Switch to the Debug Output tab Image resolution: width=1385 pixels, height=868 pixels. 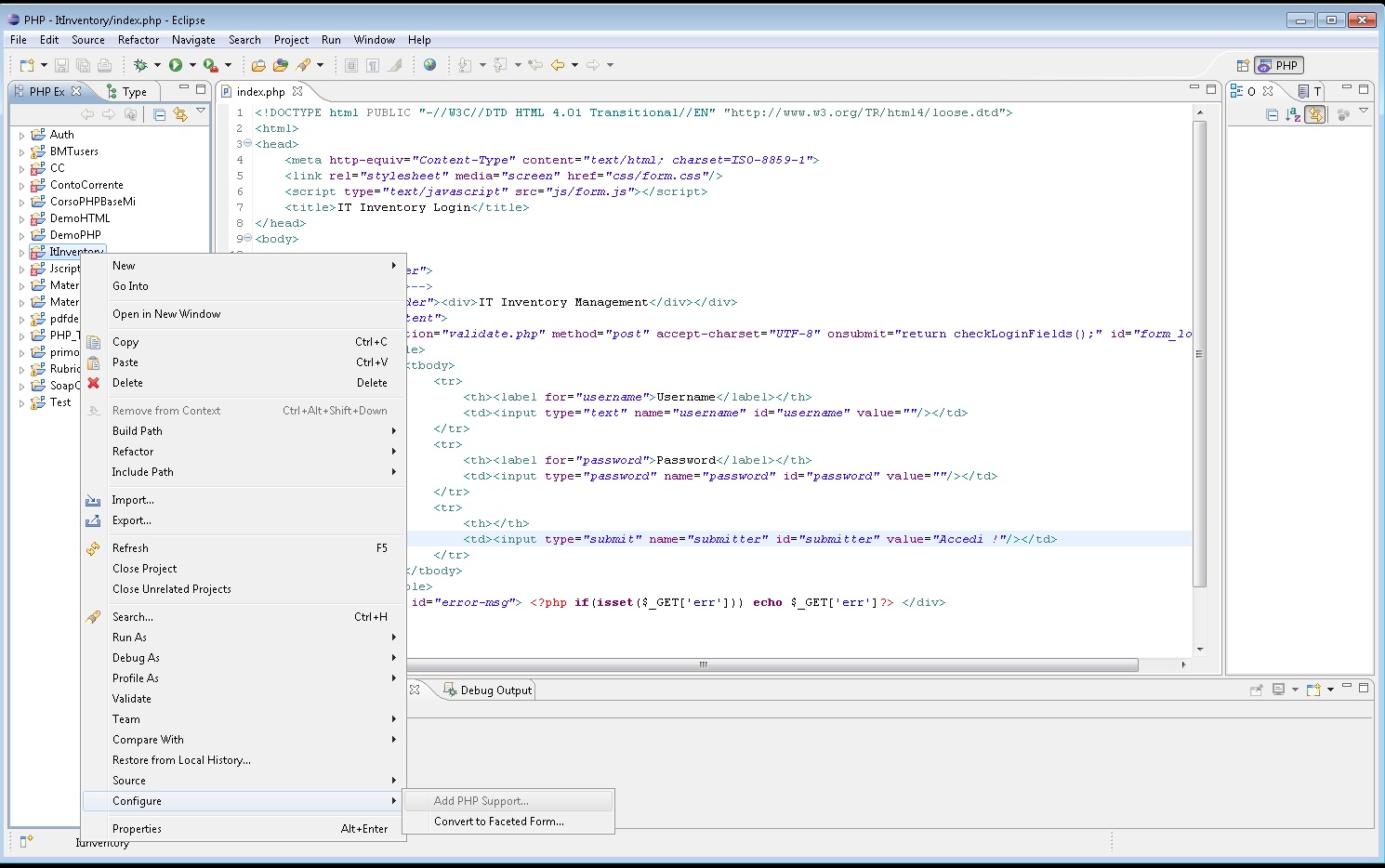click(x=495, y=690)
